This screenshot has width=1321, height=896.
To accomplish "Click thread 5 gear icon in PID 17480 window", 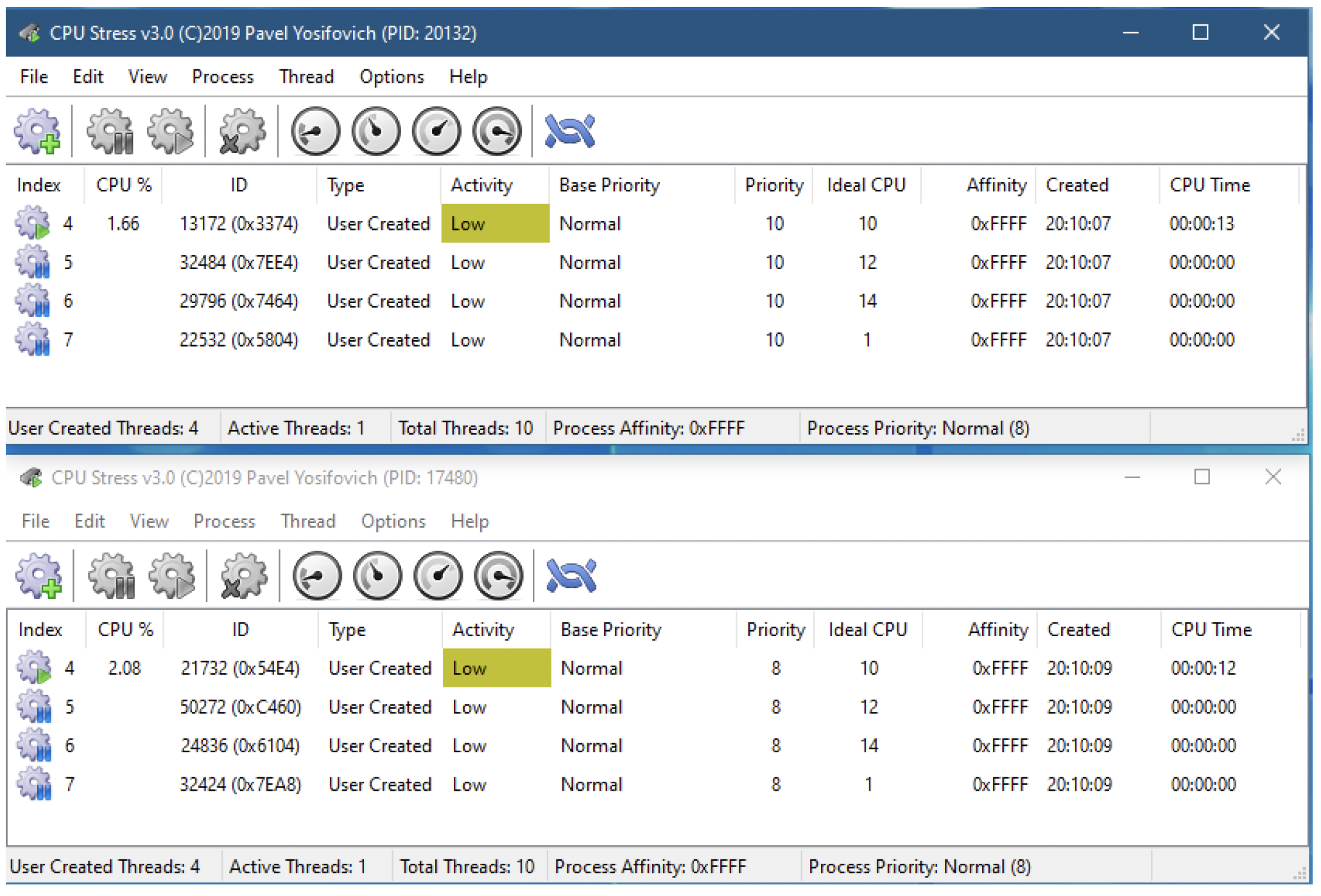I will coord(34,706).
